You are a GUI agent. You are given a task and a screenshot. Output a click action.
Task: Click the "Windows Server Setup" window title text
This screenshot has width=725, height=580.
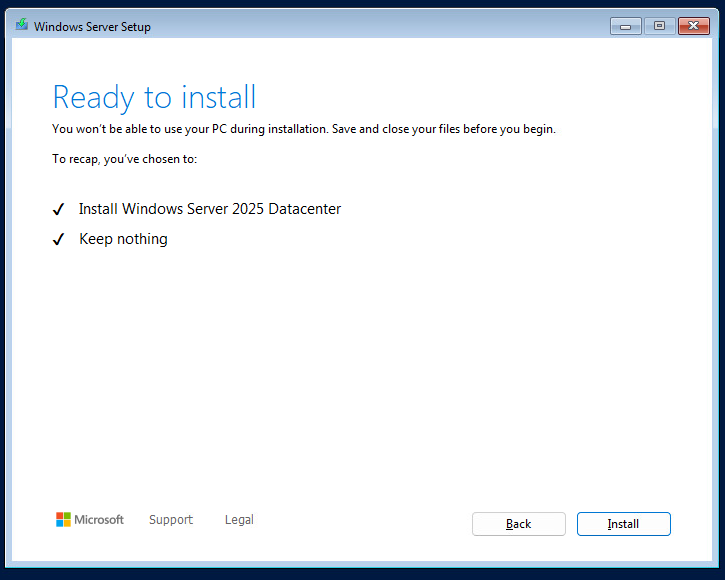(x=92, y=27)
